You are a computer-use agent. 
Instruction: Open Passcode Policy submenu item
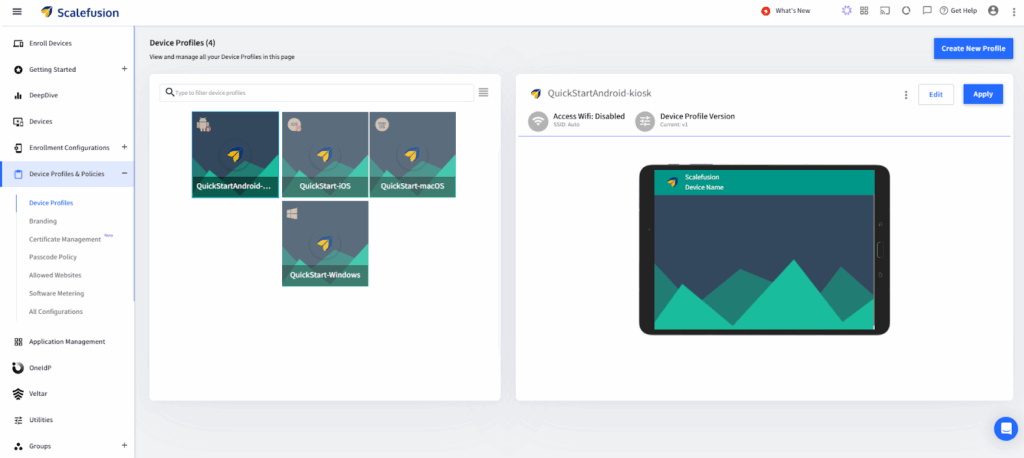coord(53,257)
